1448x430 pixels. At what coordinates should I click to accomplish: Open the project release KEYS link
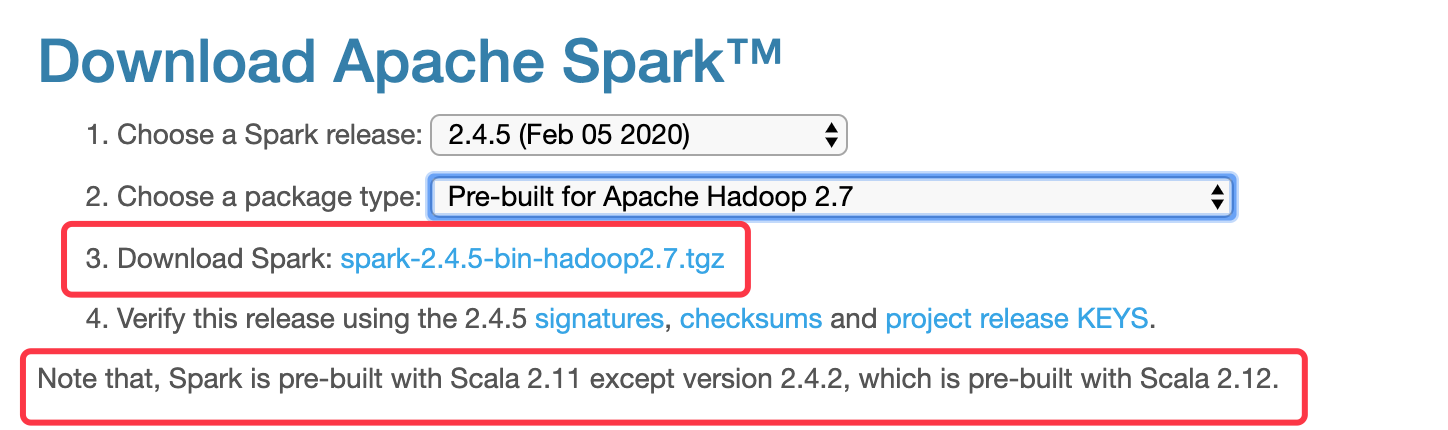pos(1016,319)
